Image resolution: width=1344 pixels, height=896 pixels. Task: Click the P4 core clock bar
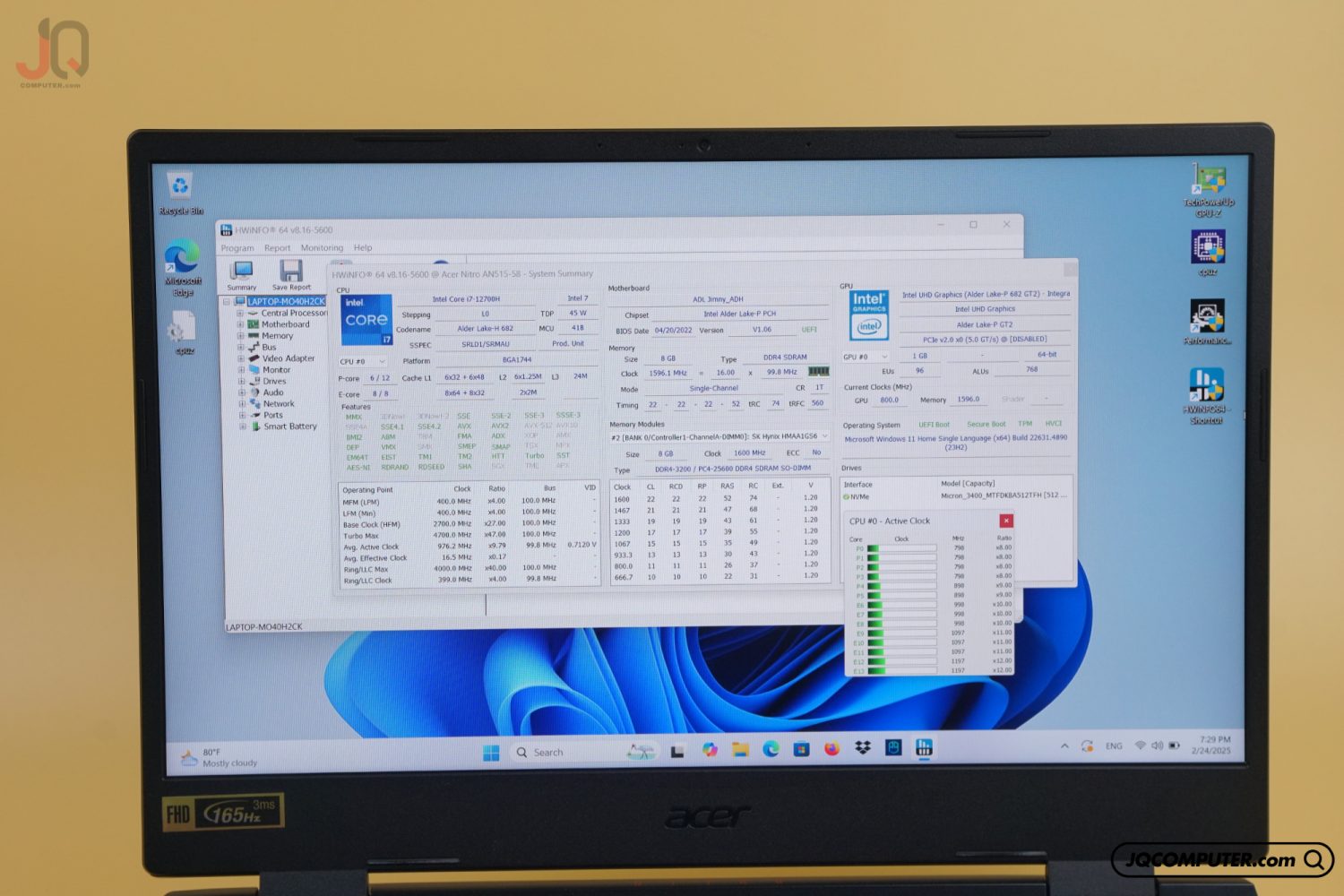902,586
